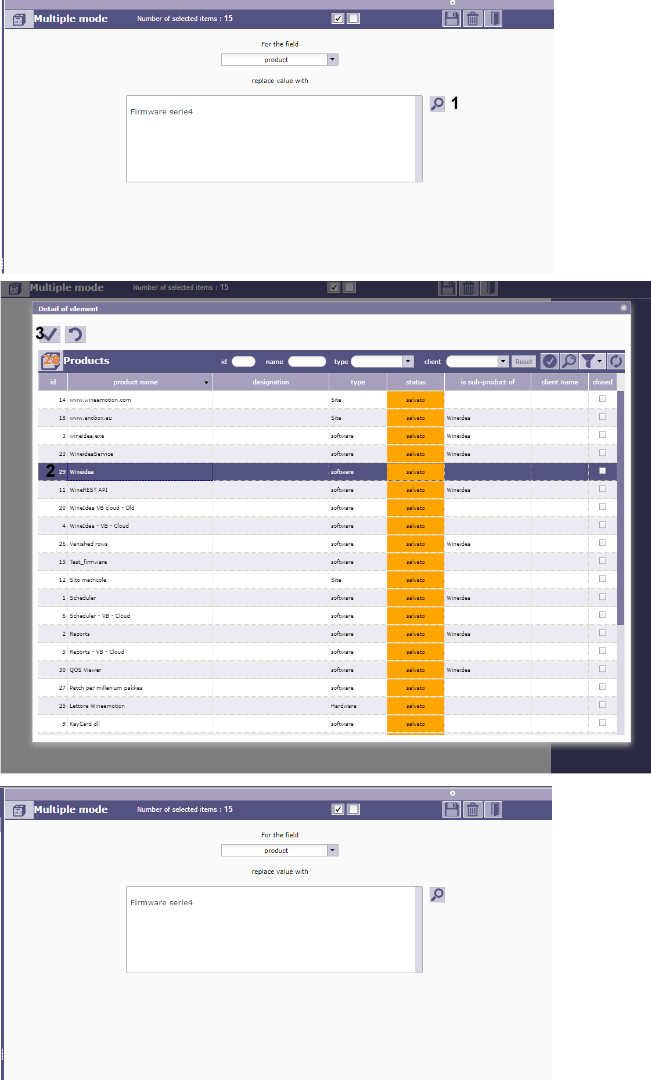Image resolution: width=651 pixels, height=1080 pixels.
Task: Click the scrollbar of the first panel's text area
Action: click(x=419, y=139)
